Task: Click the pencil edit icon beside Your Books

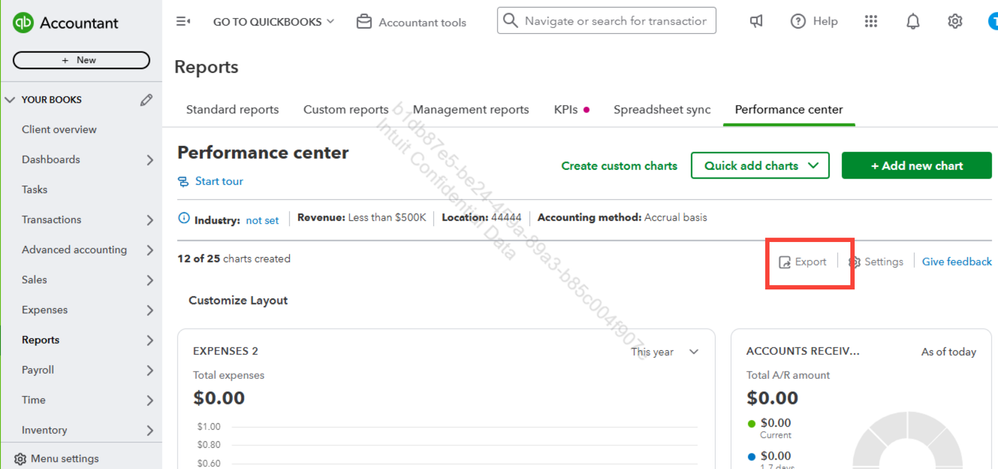Action: 147,100
